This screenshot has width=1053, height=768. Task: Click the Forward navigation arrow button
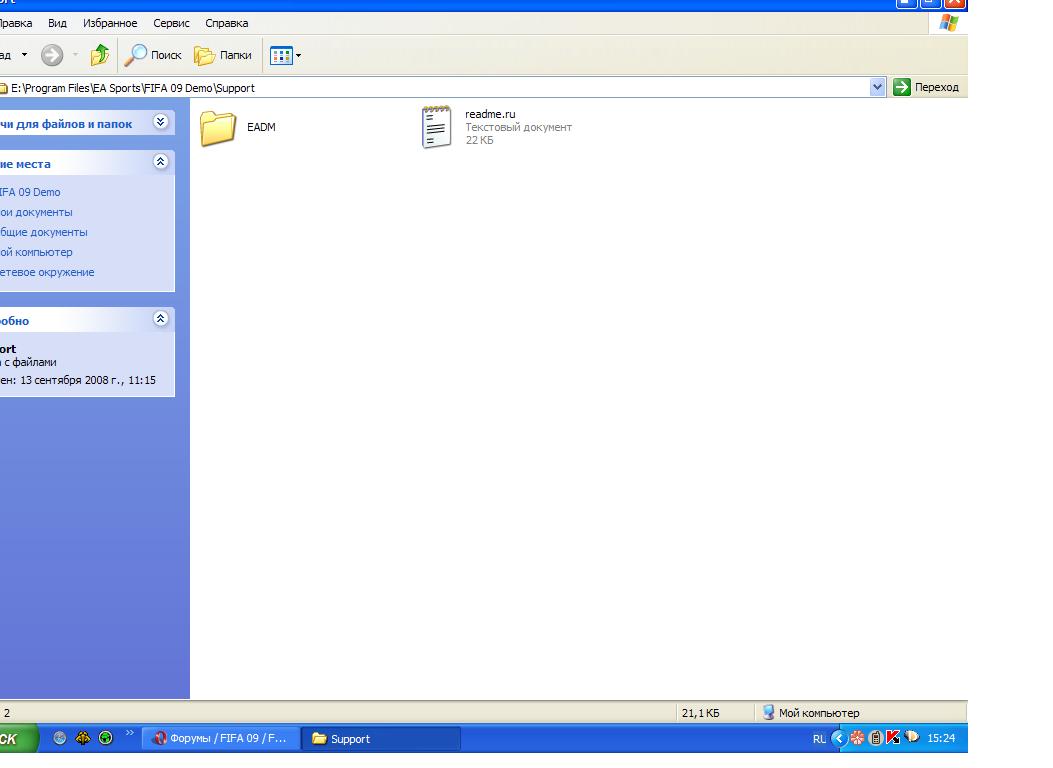[52, 55]
